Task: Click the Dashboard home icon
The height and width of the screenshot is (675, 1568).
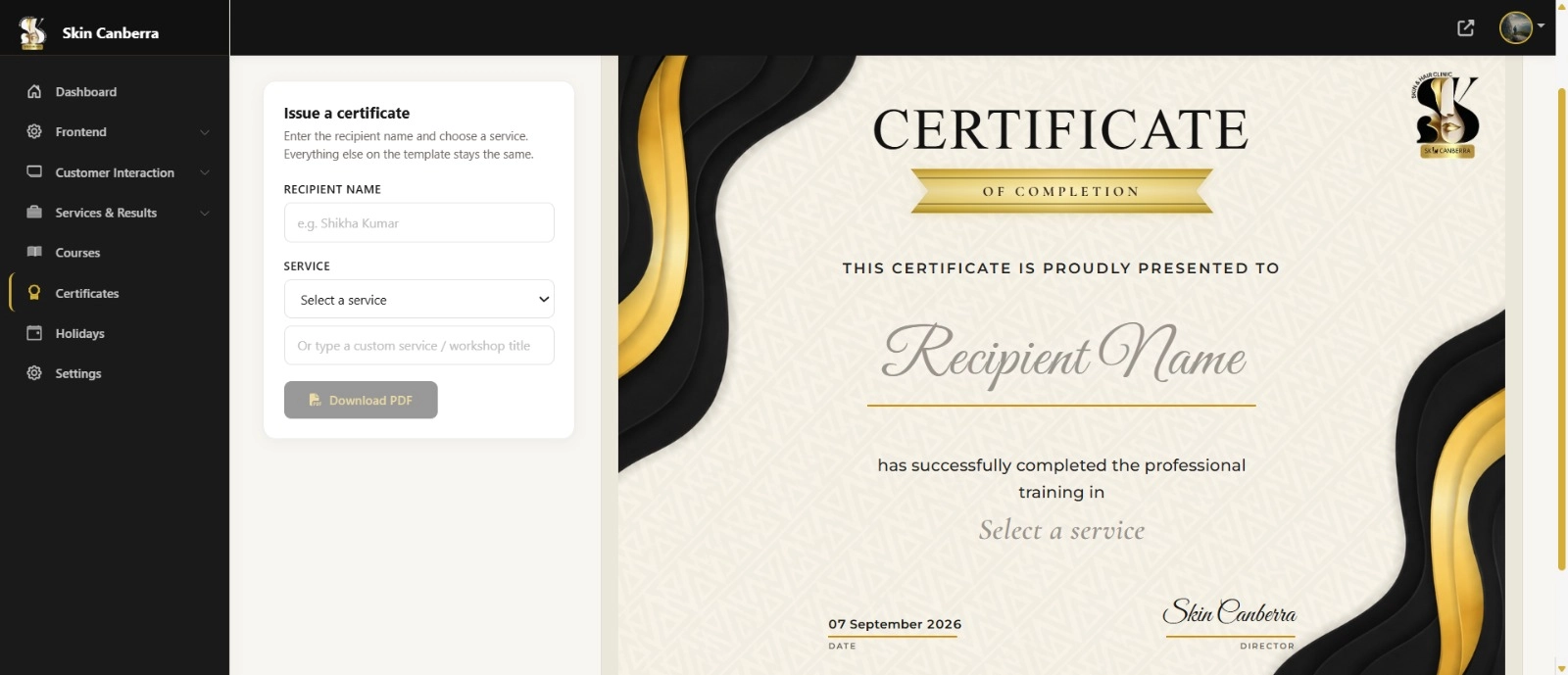Action: 34,91
